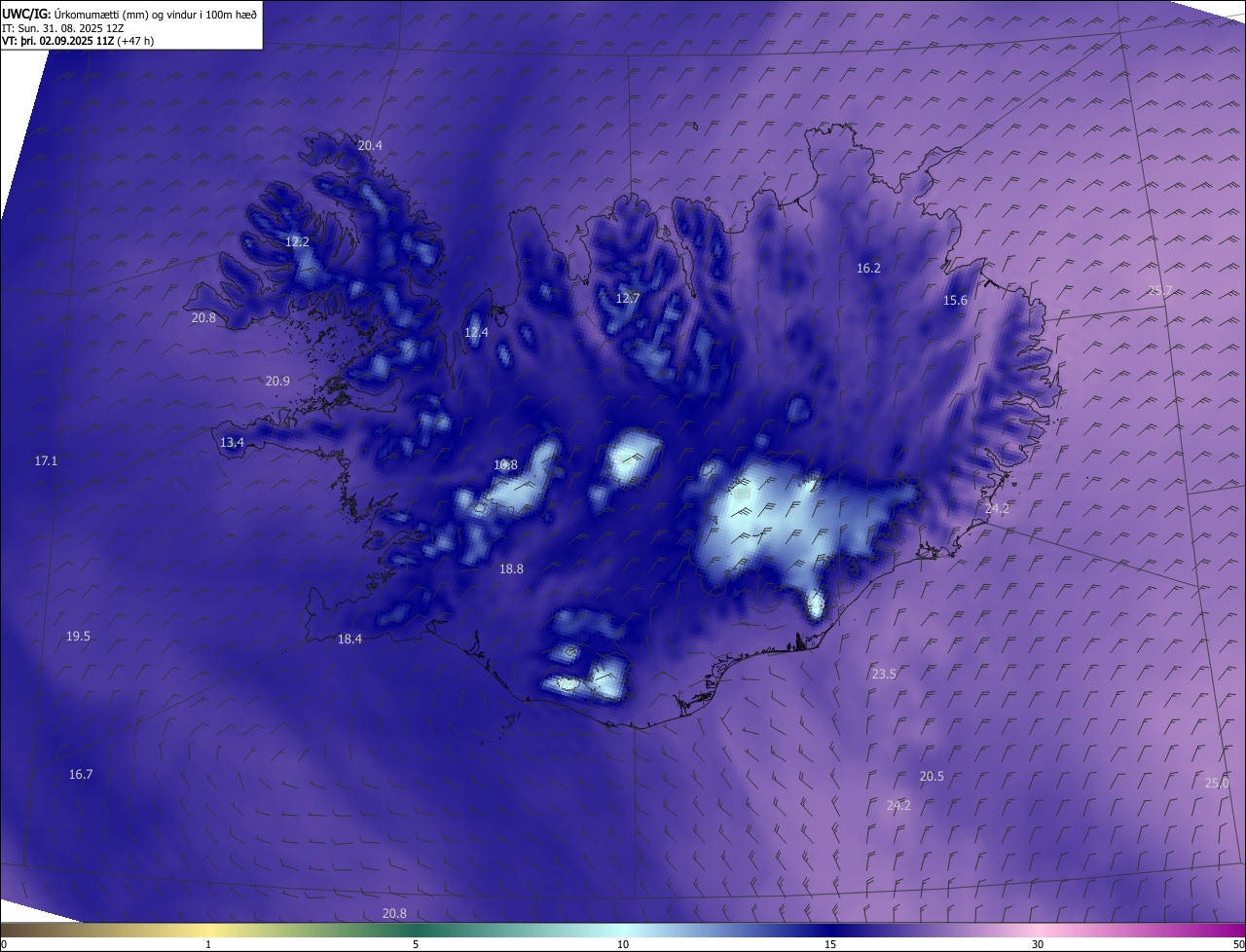Click the 17.1 value on the map

tap(46, 460)
